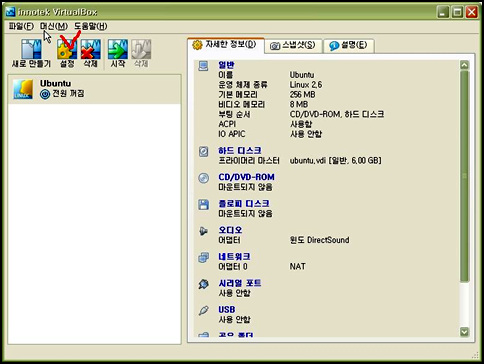
Task: Click the Linux 2.6 OS type value
Action: coord(306,85)
